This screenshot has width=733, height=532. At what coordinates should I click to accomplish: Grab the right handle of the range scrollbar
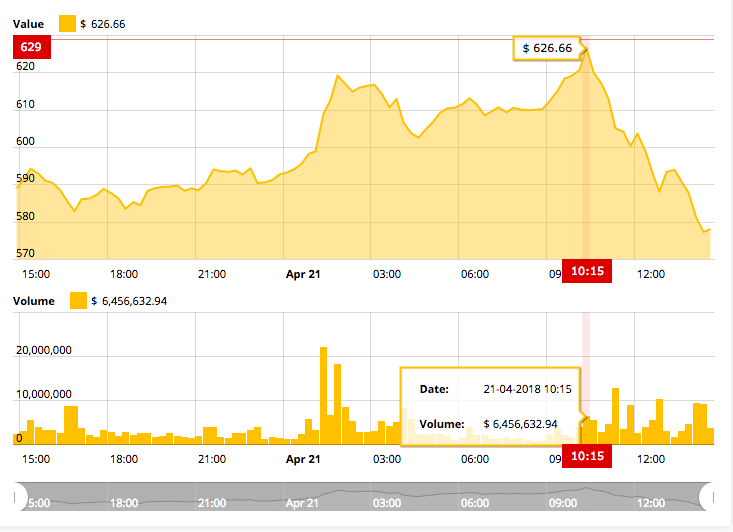point(707,497)
